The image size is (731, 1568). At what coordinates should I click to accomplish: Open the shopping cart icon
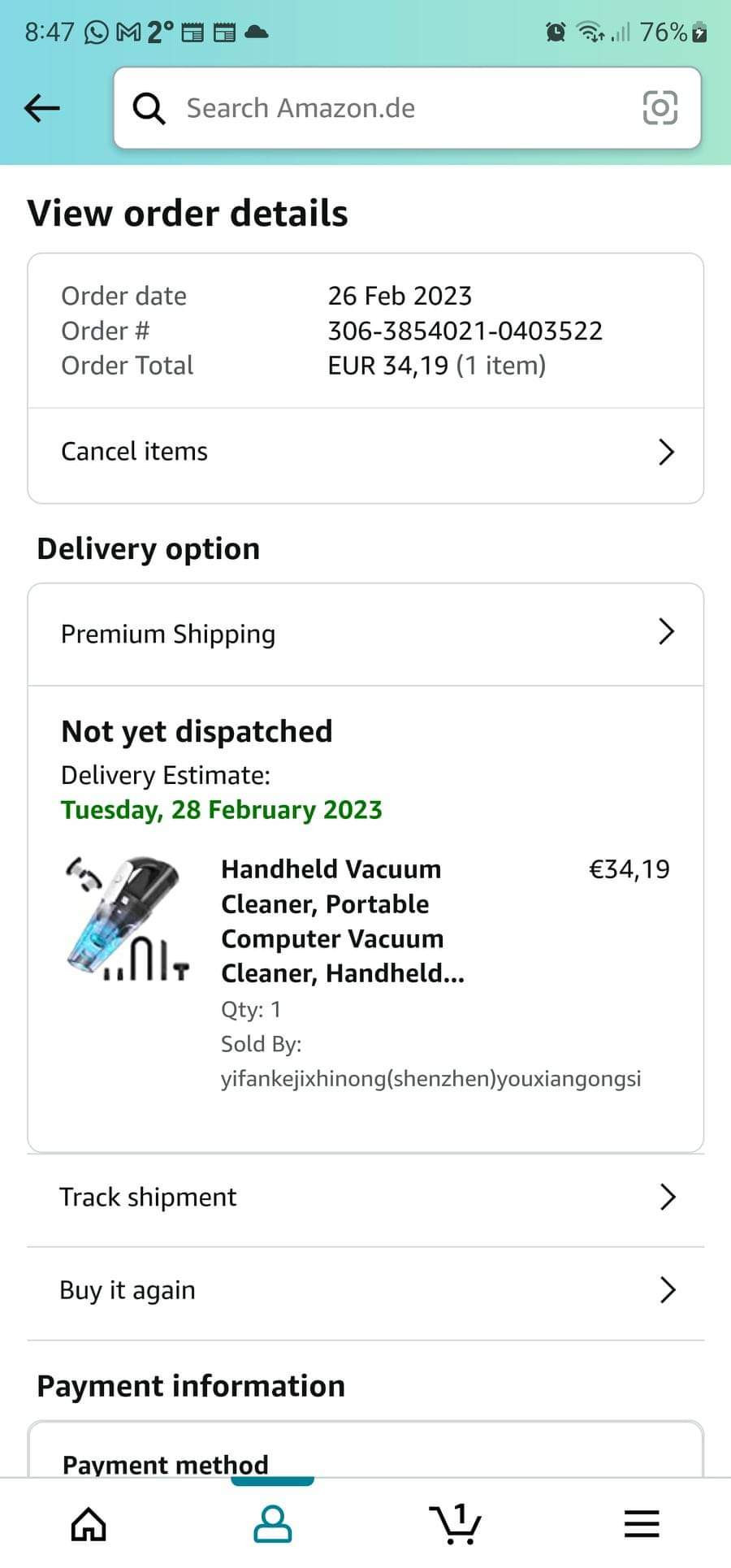coord(456,1523)
